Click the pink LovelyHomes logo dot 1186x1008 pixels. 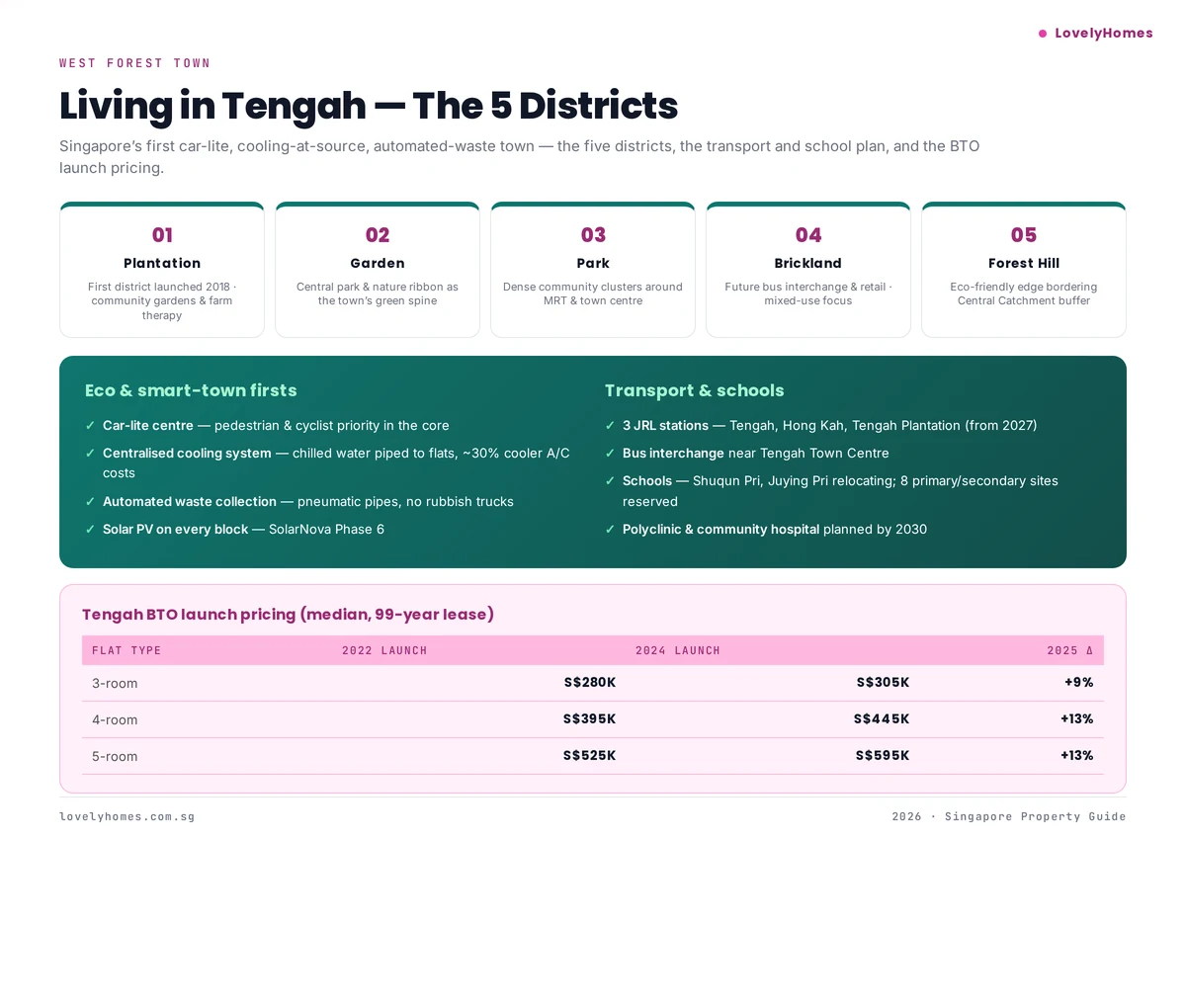(x=1042, y=33)
